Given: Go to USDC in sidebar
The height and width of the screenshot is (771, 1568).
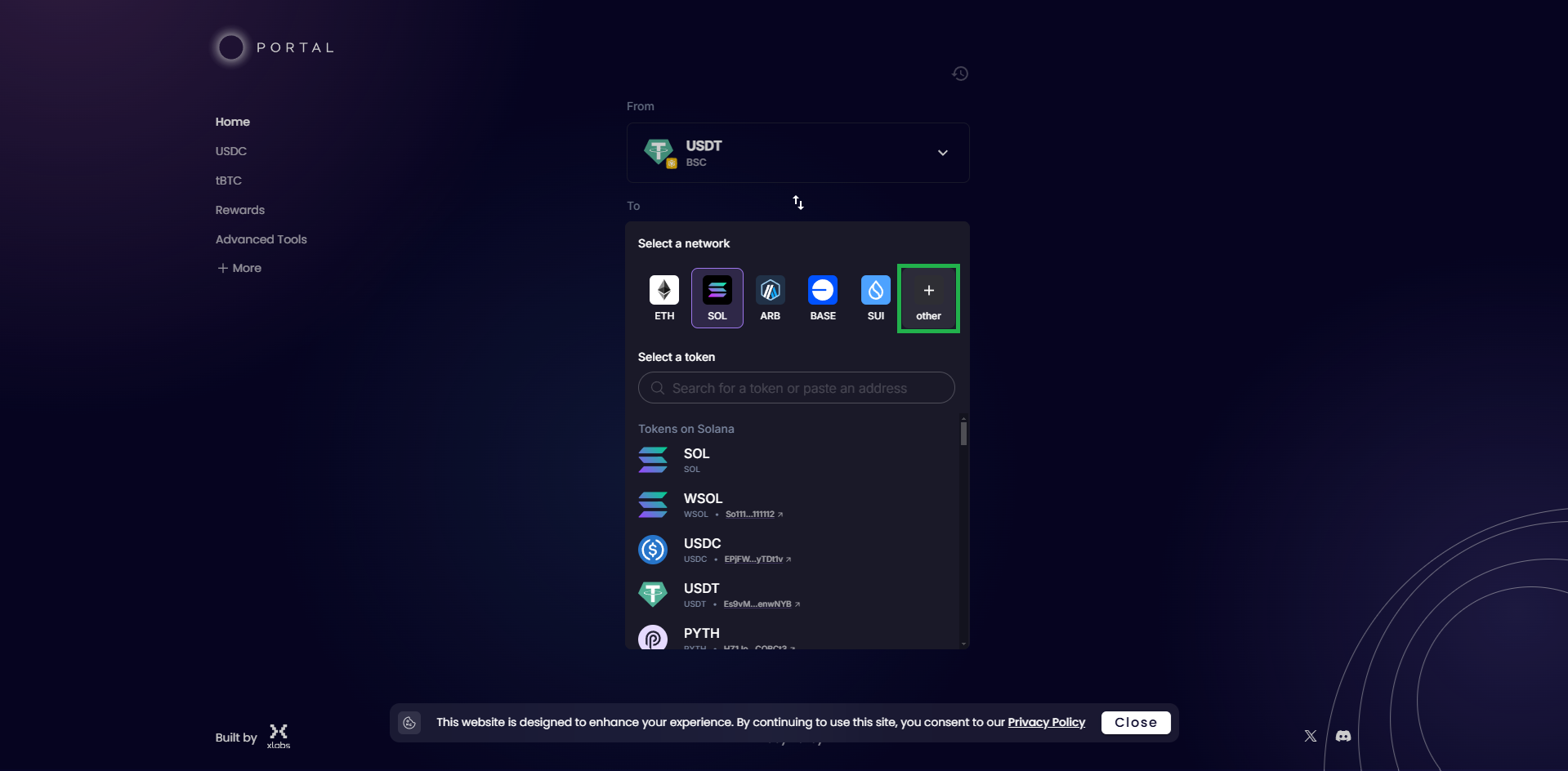Looking at the screenshot, I should coord(231,151).
